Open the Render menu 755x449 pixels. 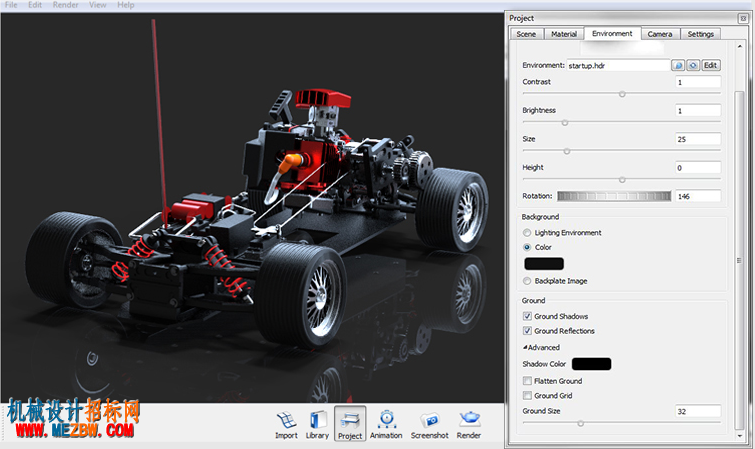click(x=65, y=5)
